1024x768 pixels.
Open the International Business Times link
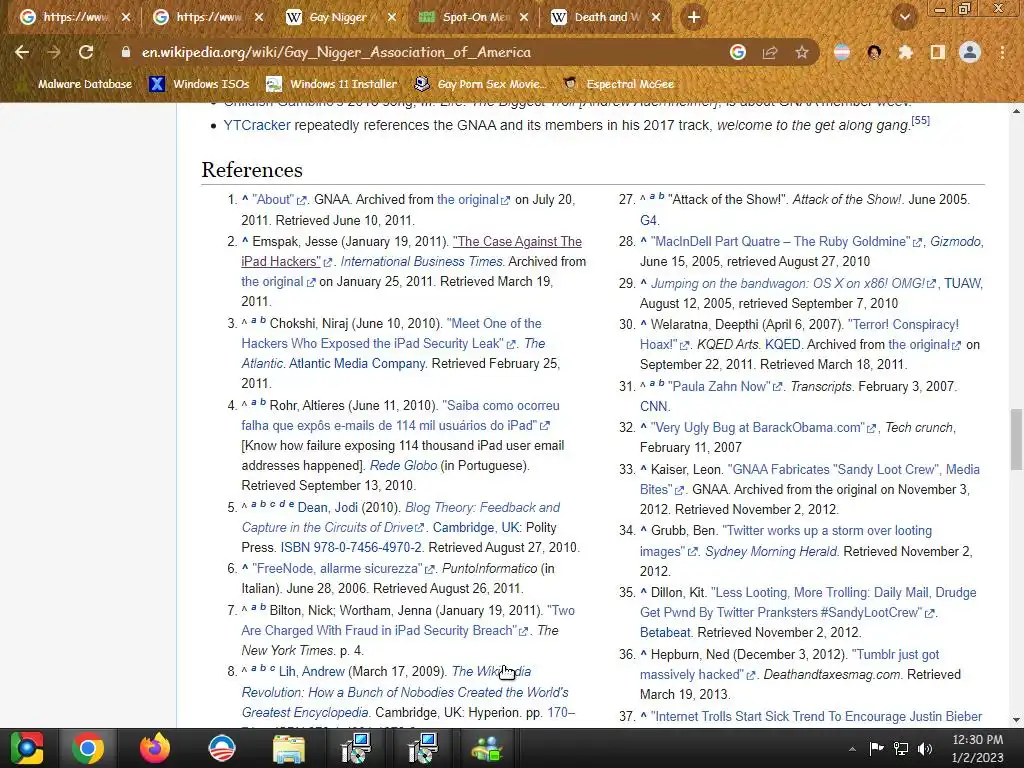click(421, 261)
